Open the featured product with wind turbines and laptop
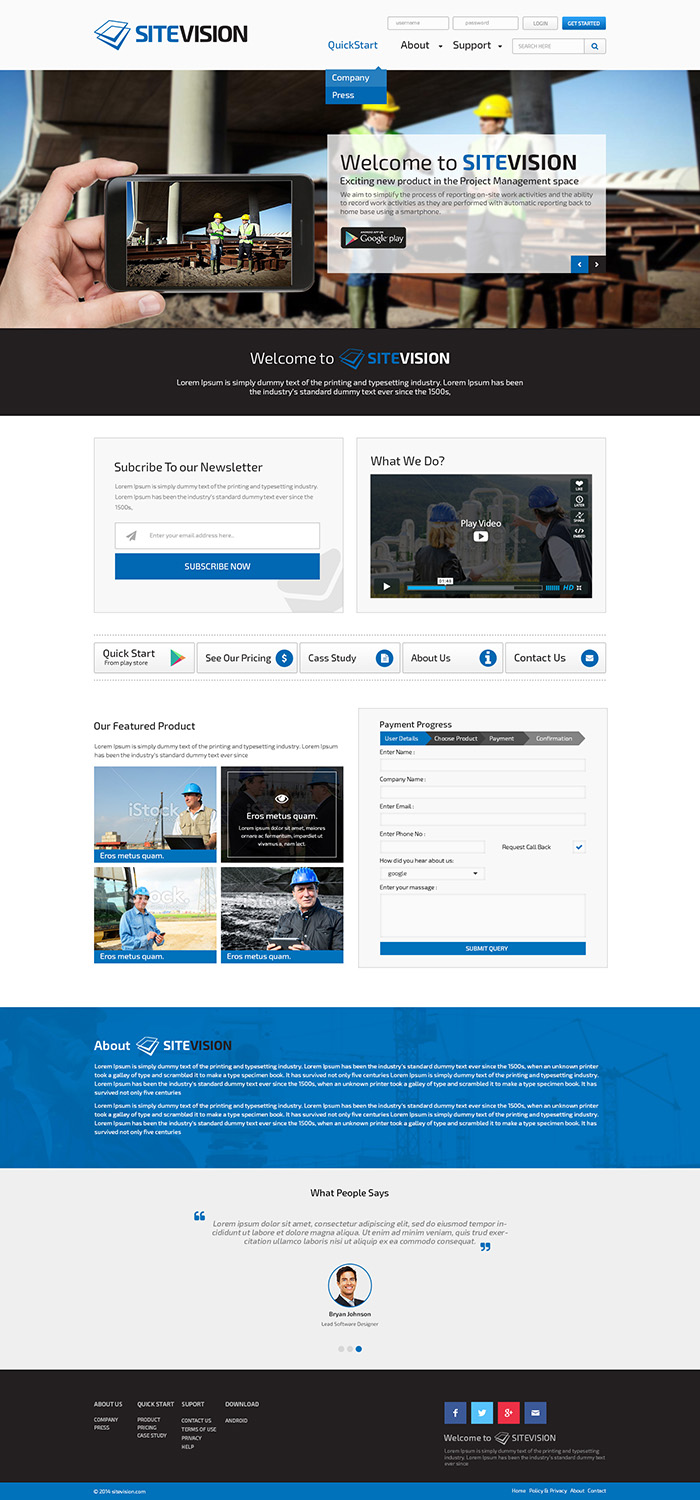Screen dimensions: 700x1500 (x=155, y=814)
